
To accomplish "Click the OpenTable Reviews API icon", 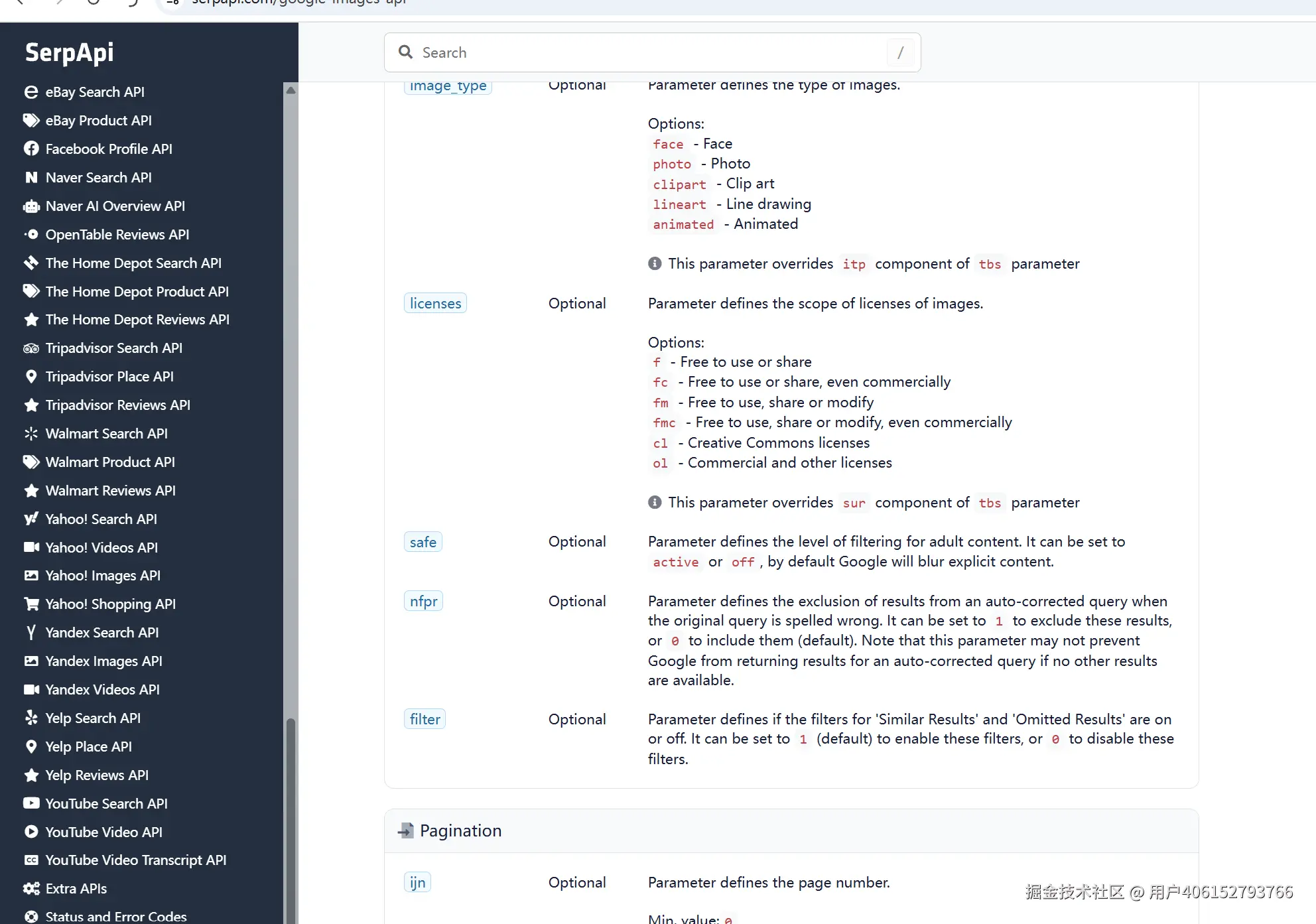I will click(31, 235).
